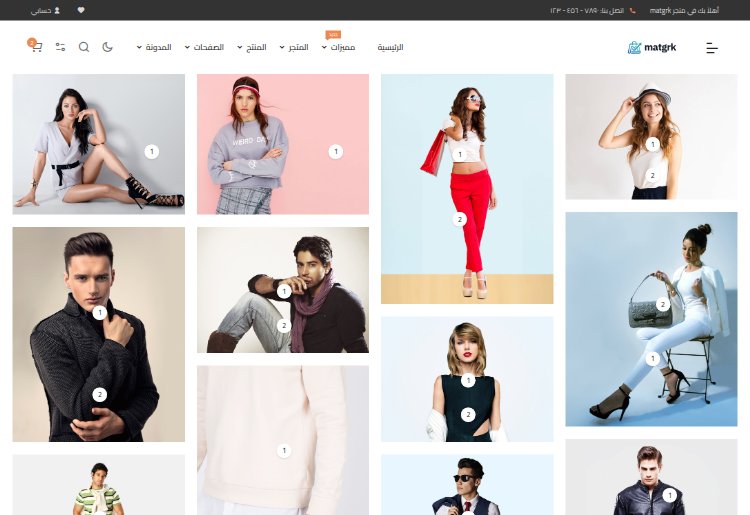Screen dimensions: 750x515
Task: Click hotspot 1 on black sweater man's collar
Action: pos(99,313)
